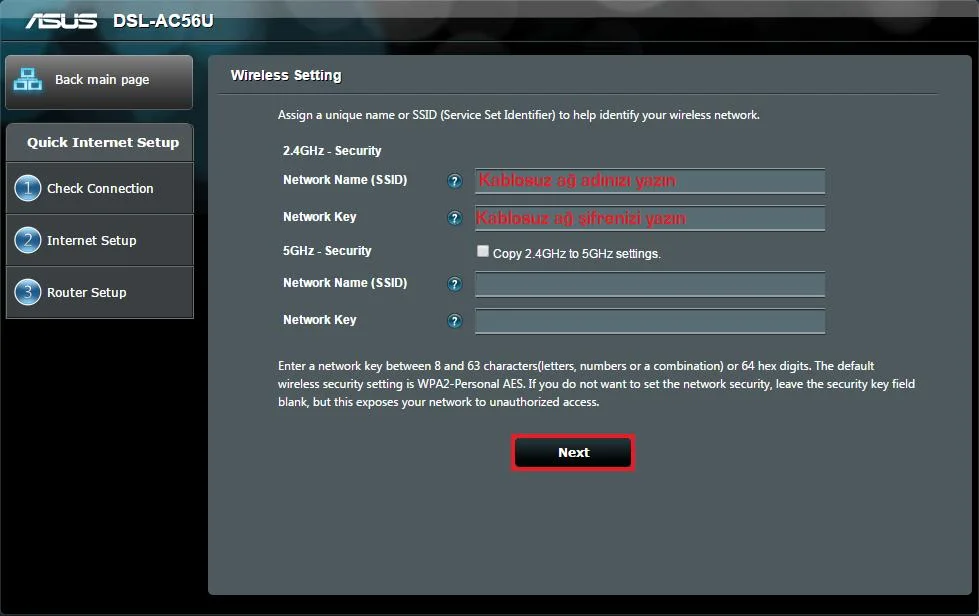Focus the 2.4GHz Network Name (SSID) field
The image size is (979, 616).
[x=649, y=181]
